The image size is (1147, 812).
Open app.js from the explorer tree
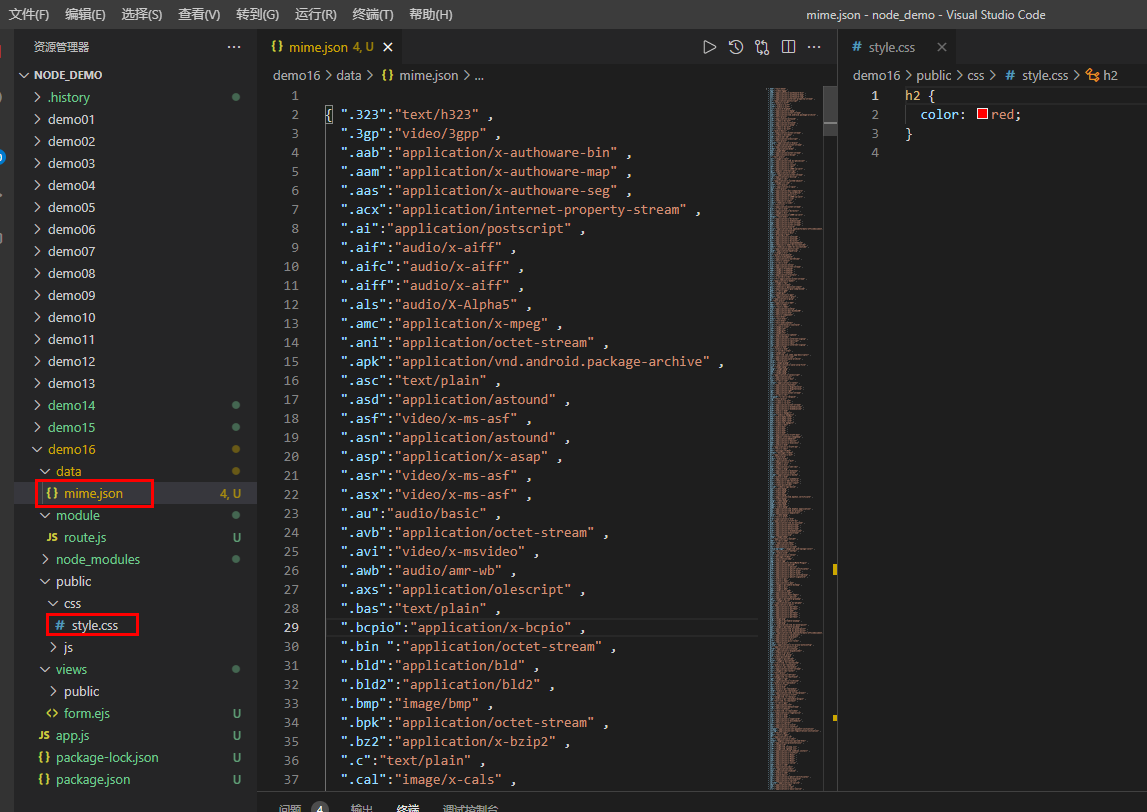pyautogui.click(x=72, y=735)
